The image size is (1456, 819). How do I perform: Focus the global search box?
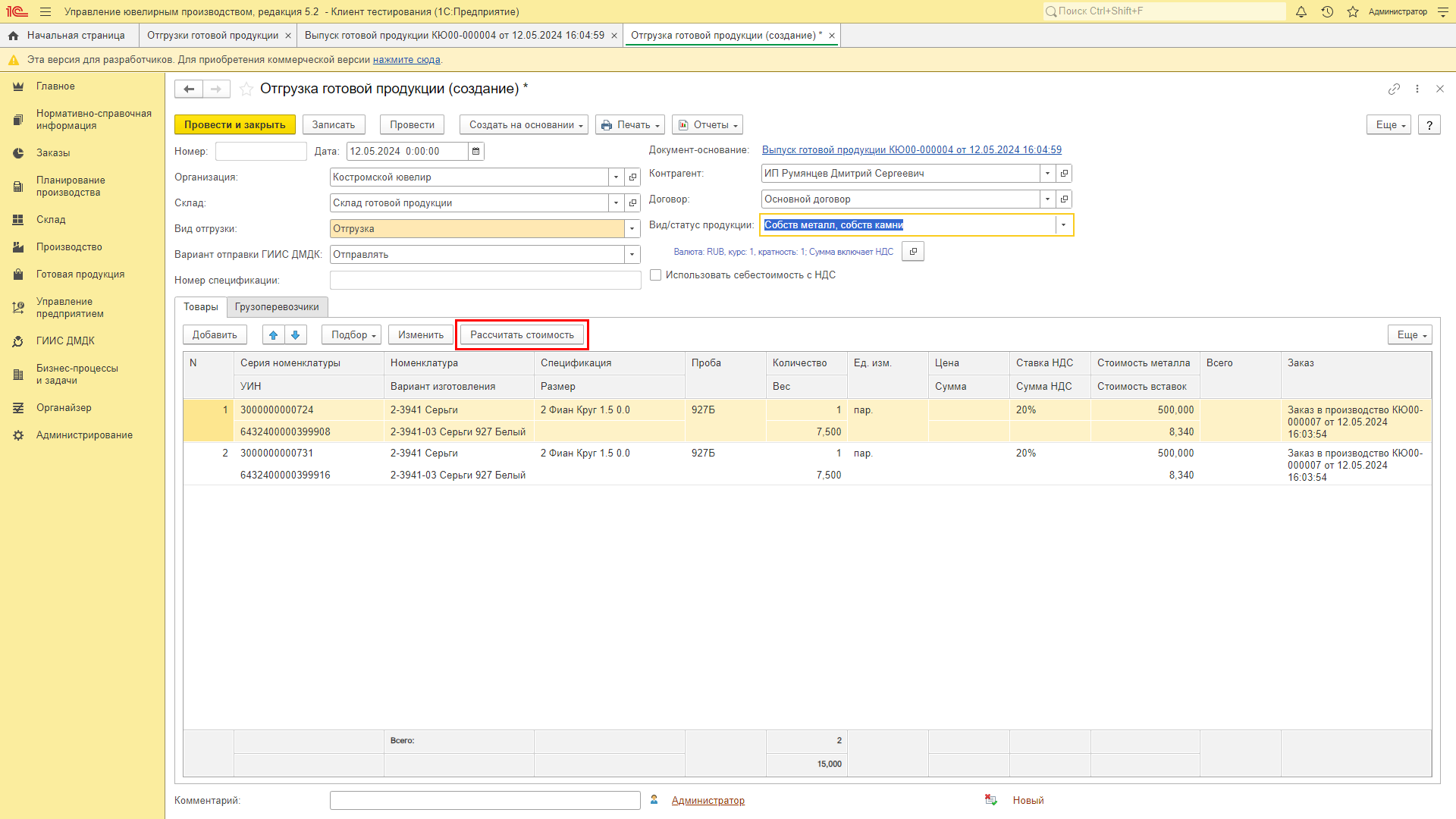[x=1164, y=11]
